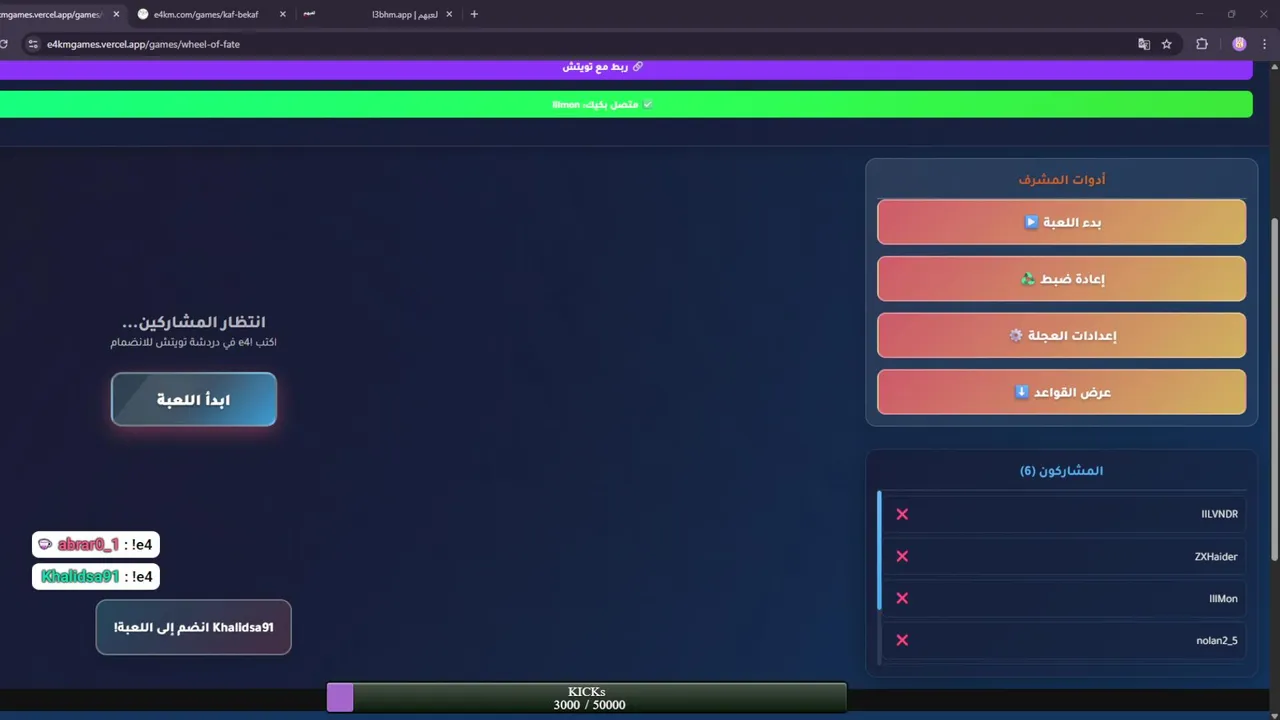
Task: Click the KICKs 3000 / 50000 progress bar
Action: click(587, 698)
